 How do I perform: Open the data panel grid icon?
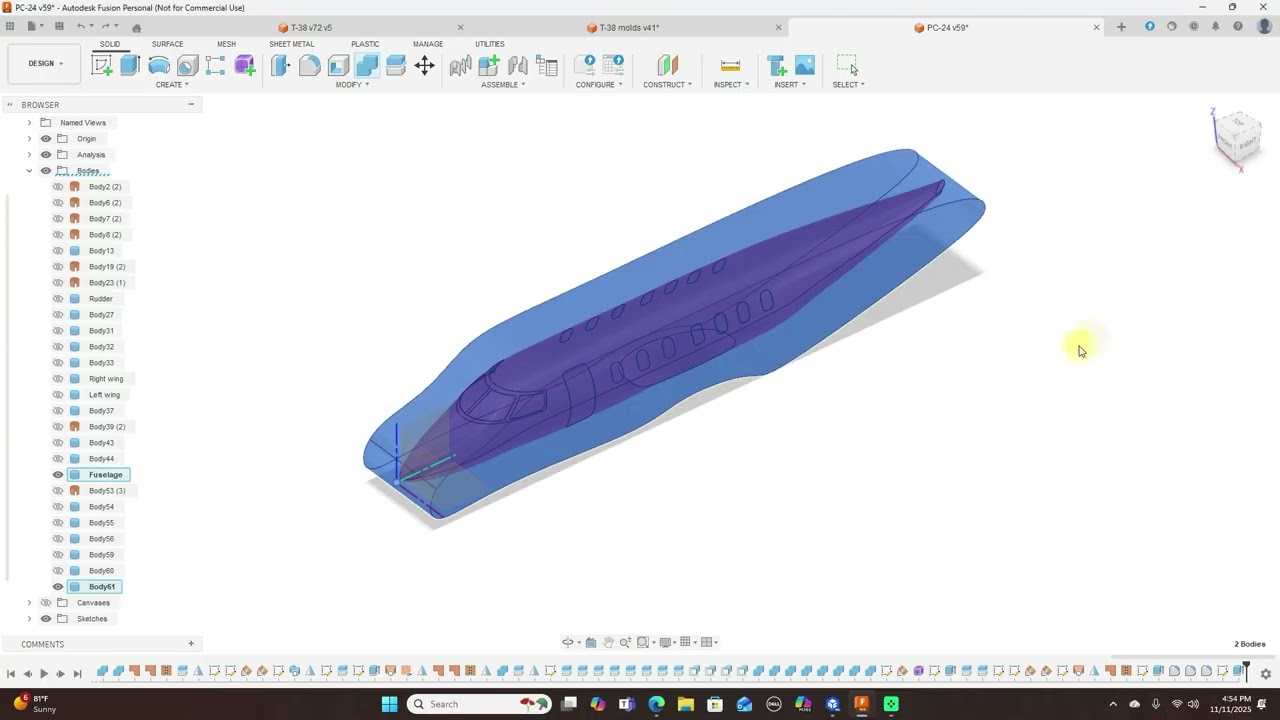click(x=10, y=27)
